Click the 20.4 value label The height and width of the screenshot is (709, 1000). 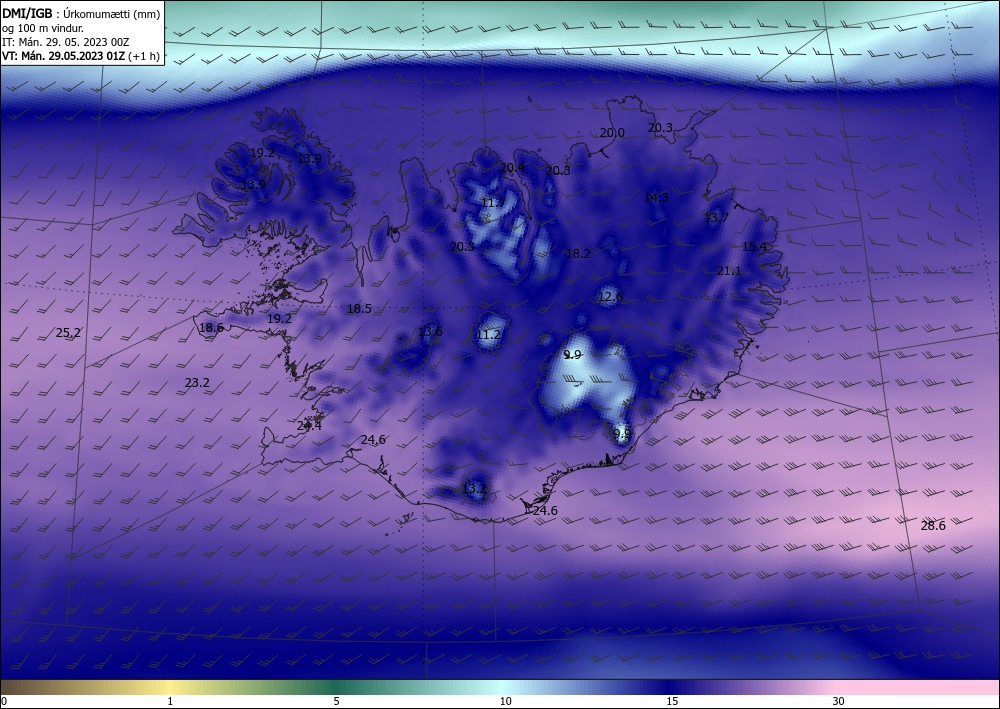[513, 168]
